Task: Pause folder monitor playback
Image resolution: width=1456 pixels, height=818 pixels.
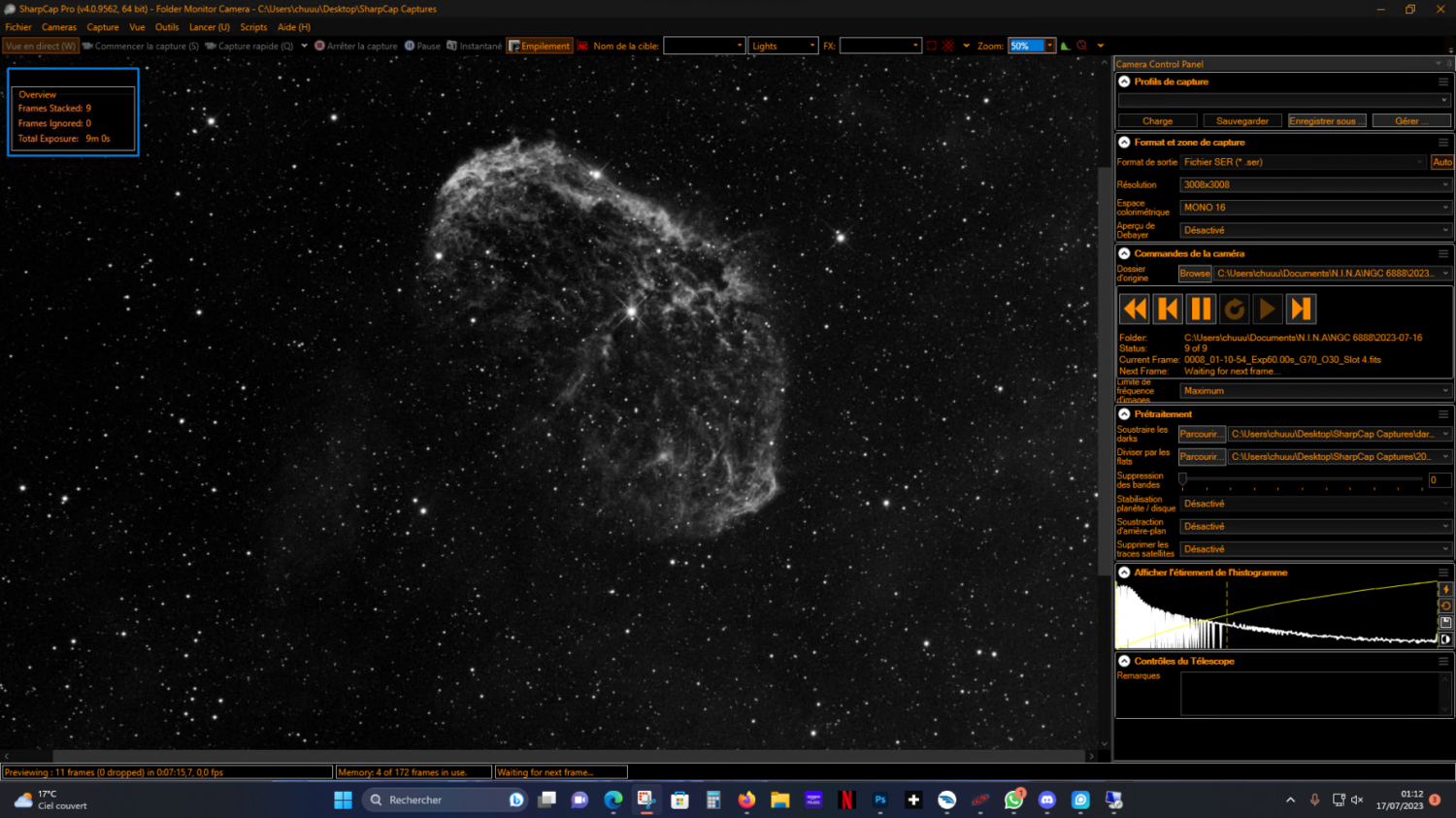Action: 1201,309
